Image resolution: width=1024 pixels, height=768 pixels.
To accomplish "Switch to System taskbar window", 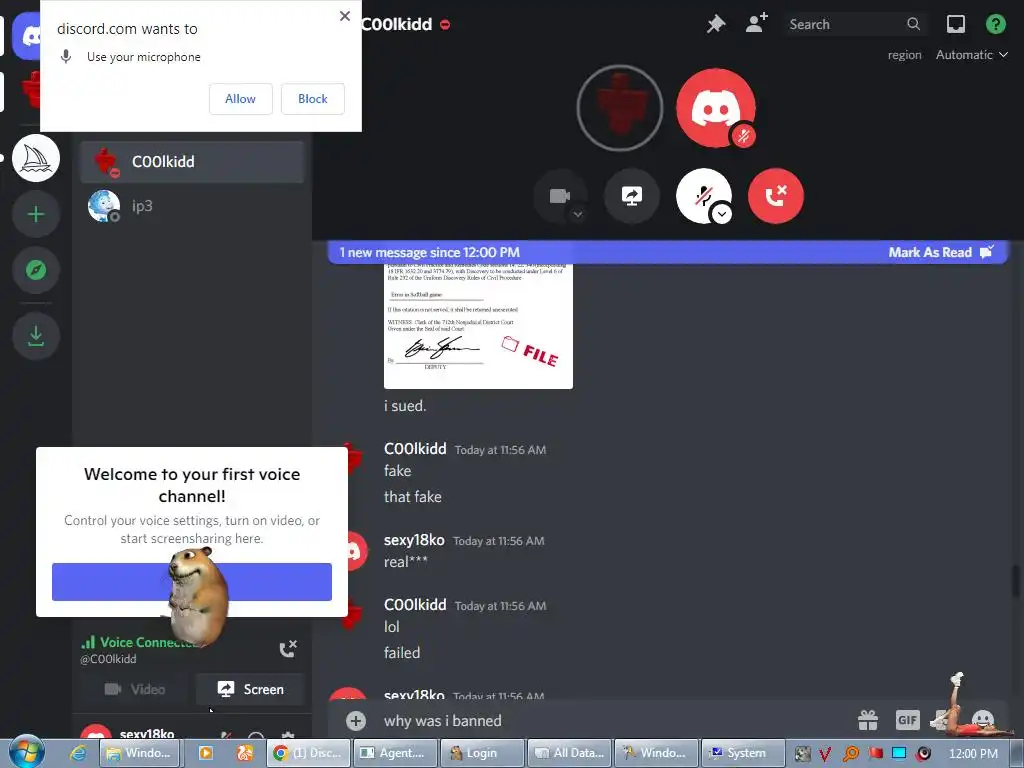I will coord(742,754).
